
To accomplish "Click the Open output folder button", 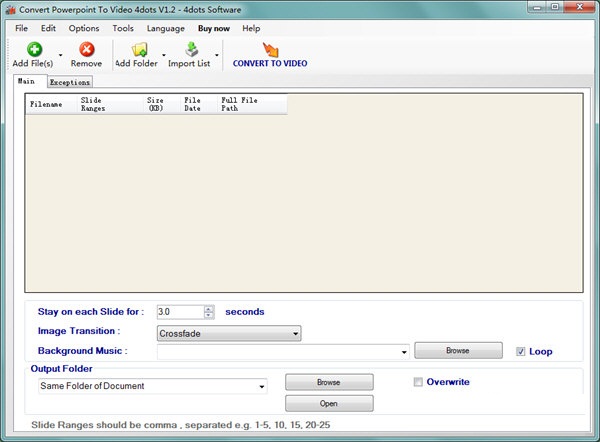I will click(329, 403).
